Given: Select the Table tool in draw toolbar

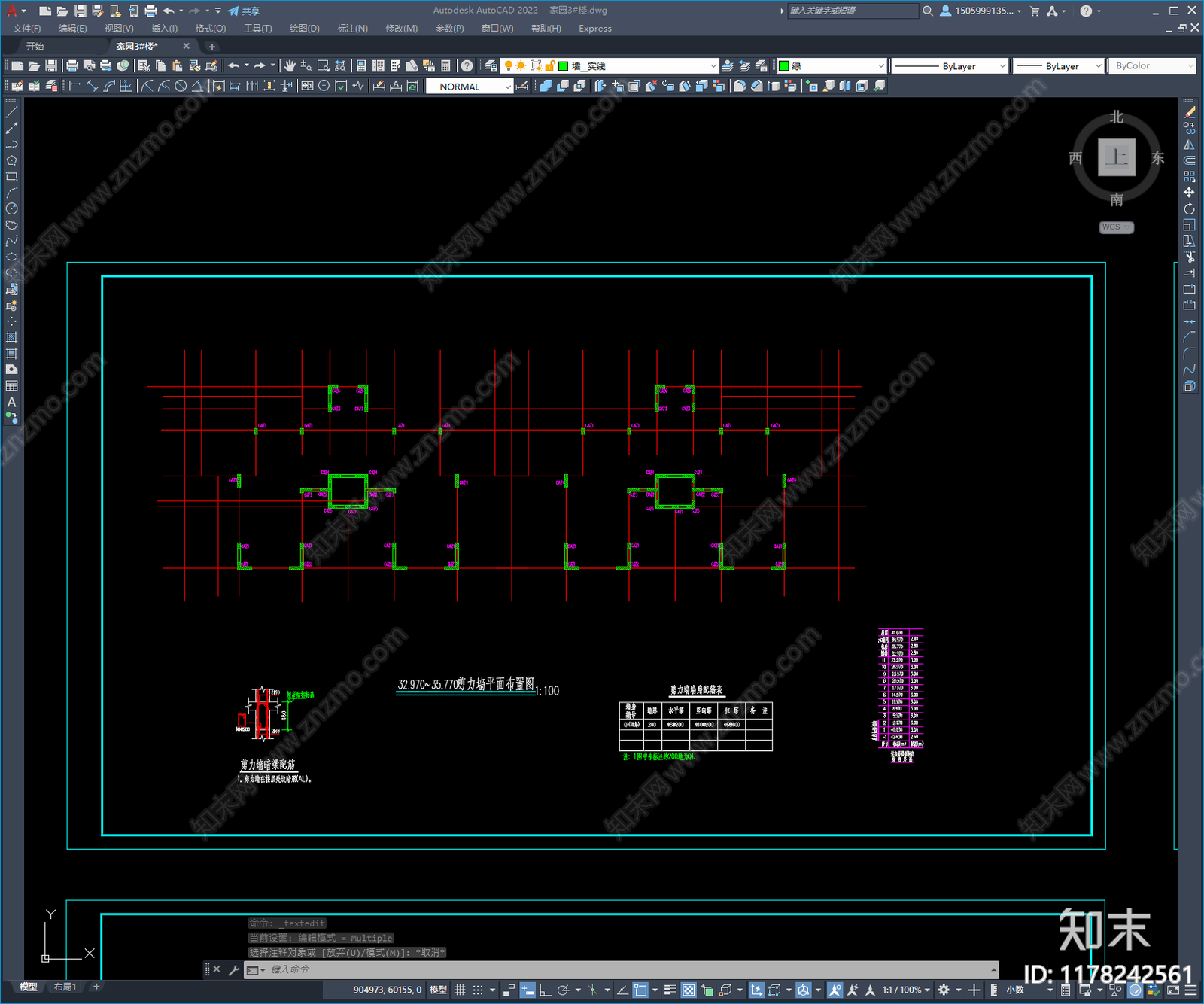Looking at the screenshot, I should pos(11,385).
